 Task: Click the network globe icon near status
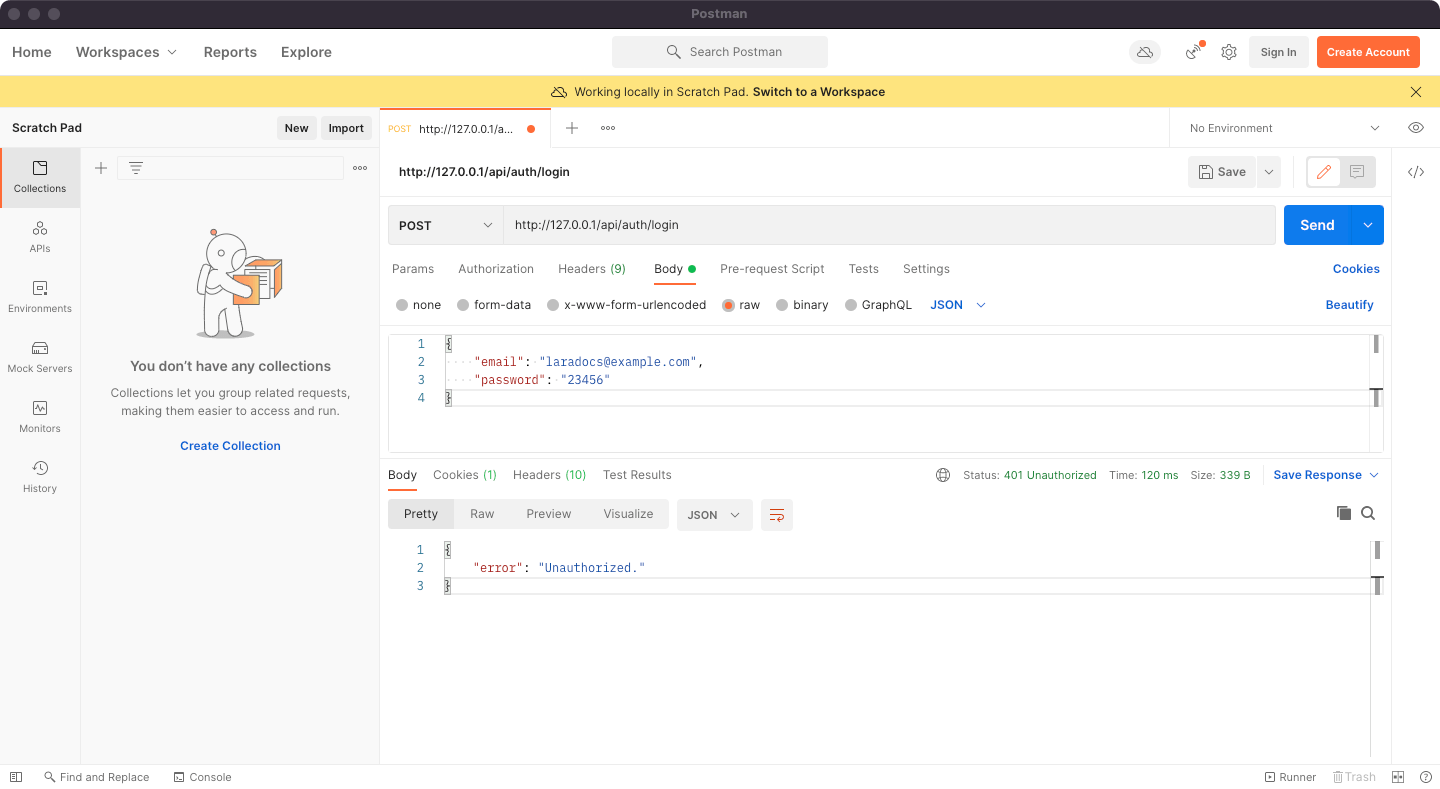coord(943,475)
